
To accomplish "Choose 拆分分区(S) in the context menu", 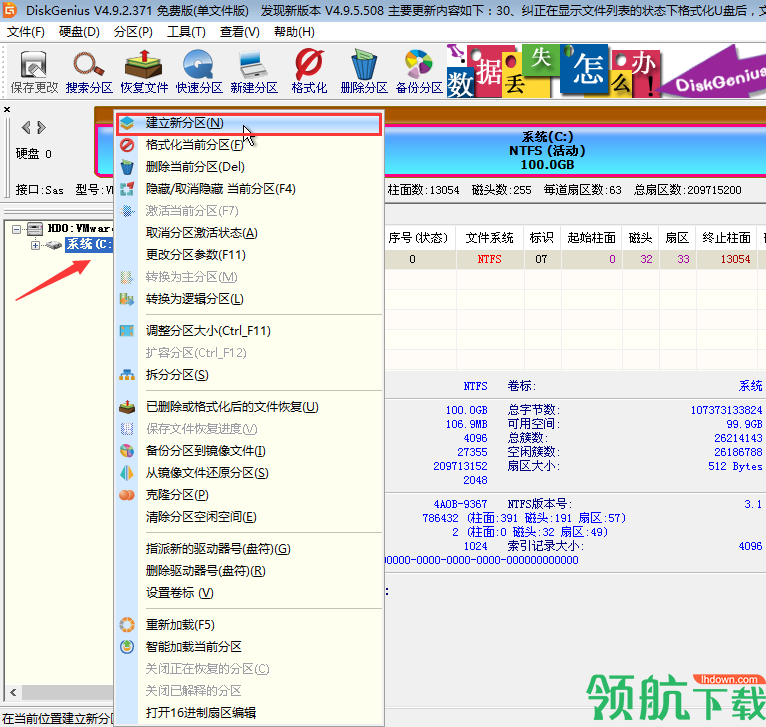I will click(x=249, y=375).
